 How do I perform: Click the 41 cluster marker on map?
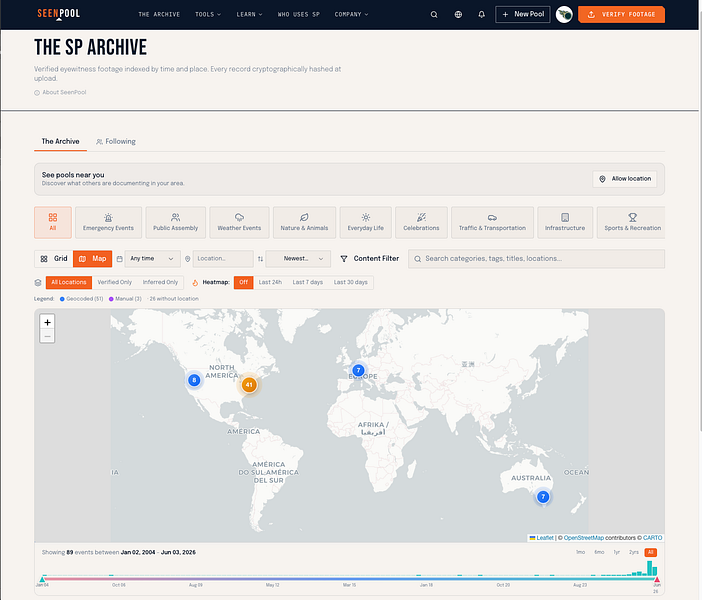coord(249,384)
